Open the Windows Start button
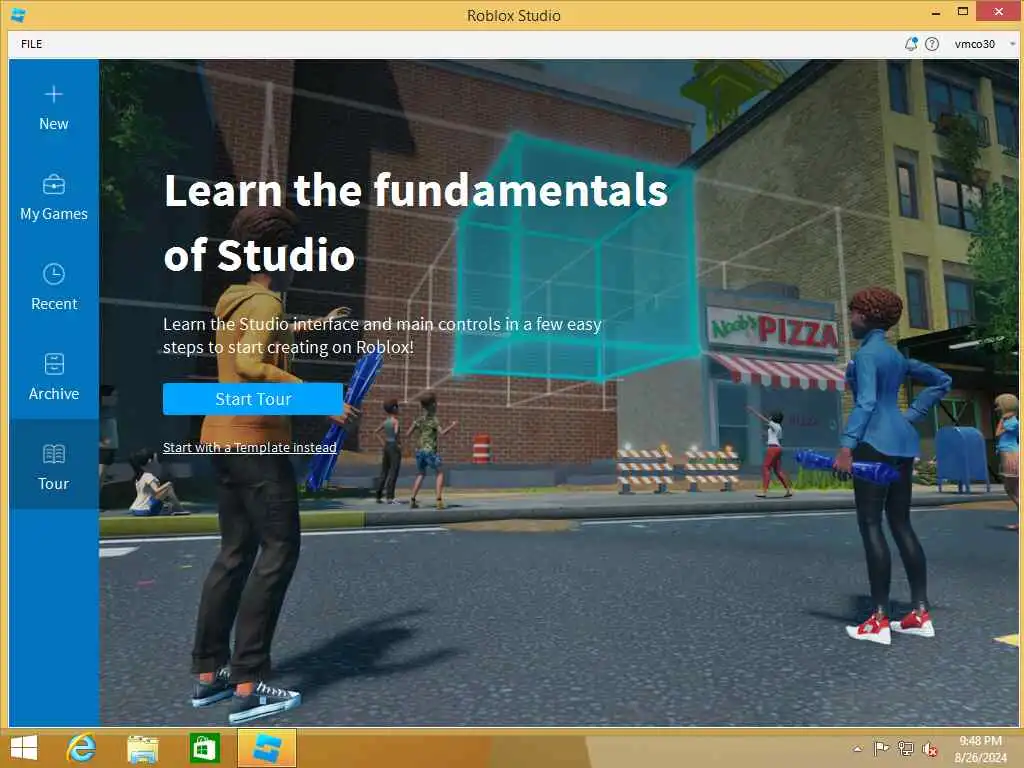1024x768 pixels. pos(24,748)
